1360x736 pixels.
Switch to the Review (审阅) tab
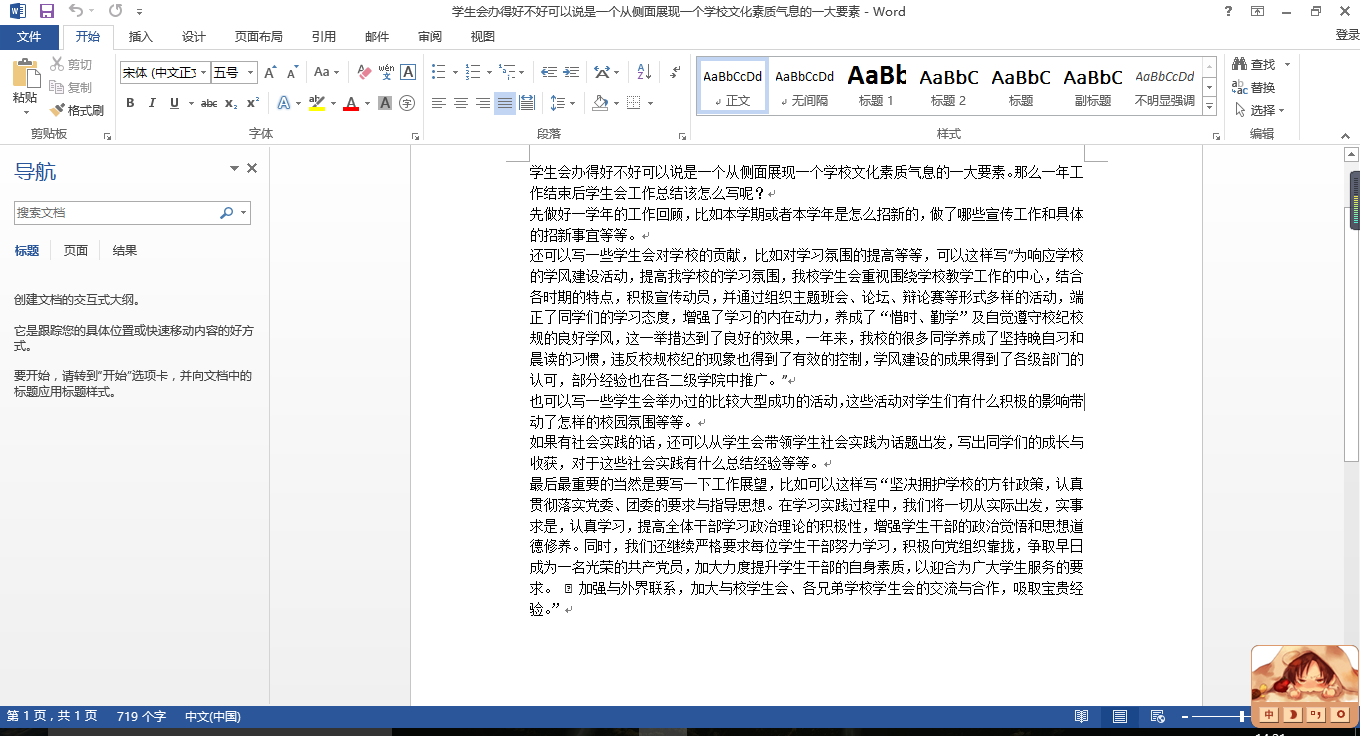tap(430, 37)
